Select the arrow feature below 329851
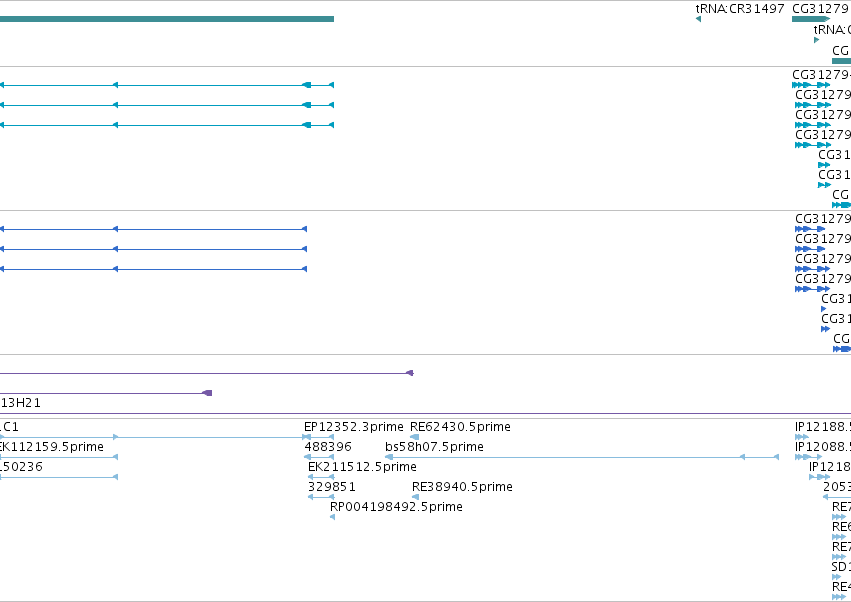 tap(321, 497)
